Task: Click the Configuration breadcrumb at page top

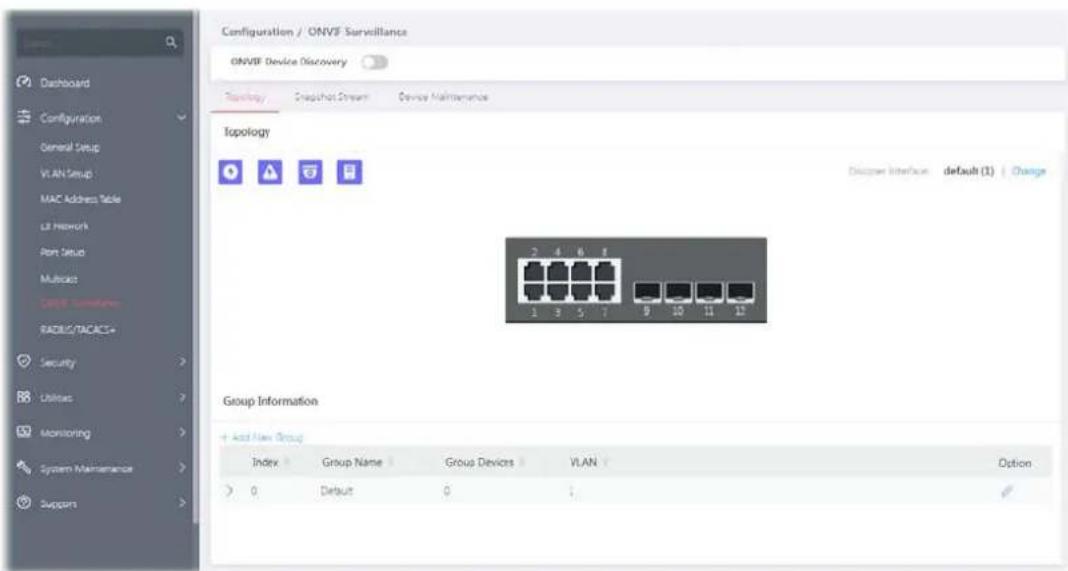Action: click(x=257, y=32)
